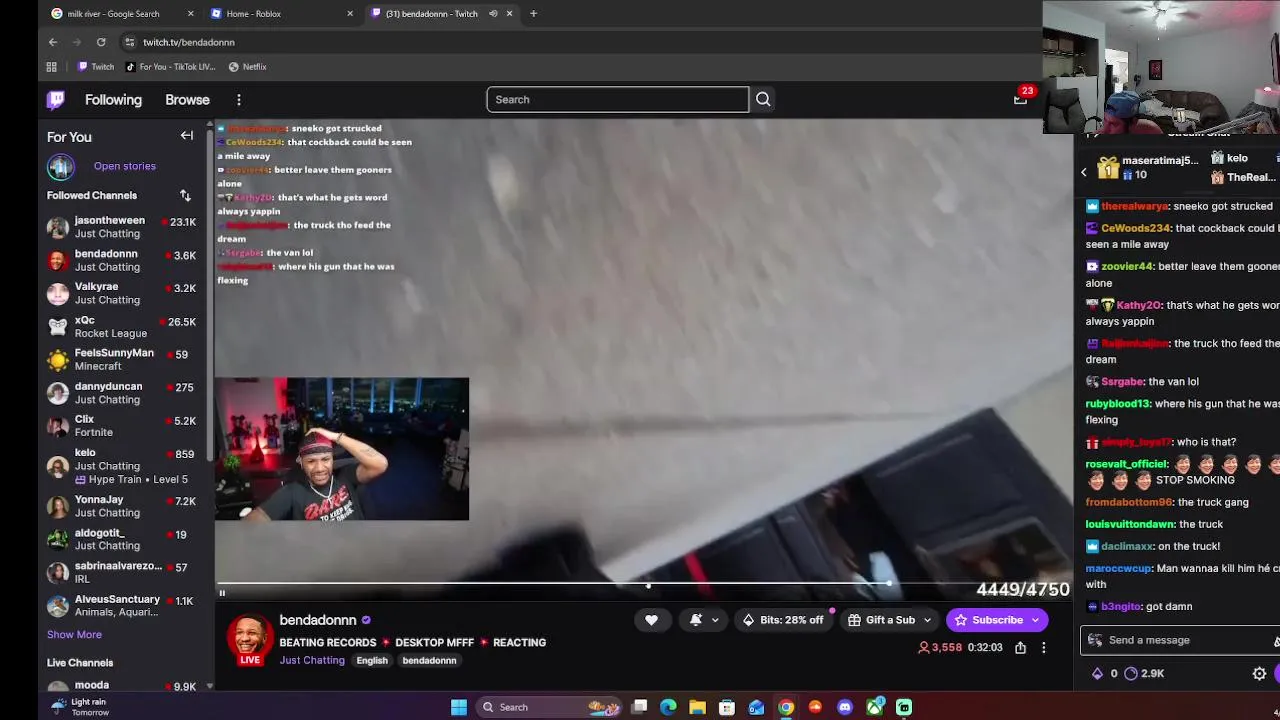This screenshot has height=720, width=1280.
Task: Show More followed channels
Action: click(x=74, y=634)
